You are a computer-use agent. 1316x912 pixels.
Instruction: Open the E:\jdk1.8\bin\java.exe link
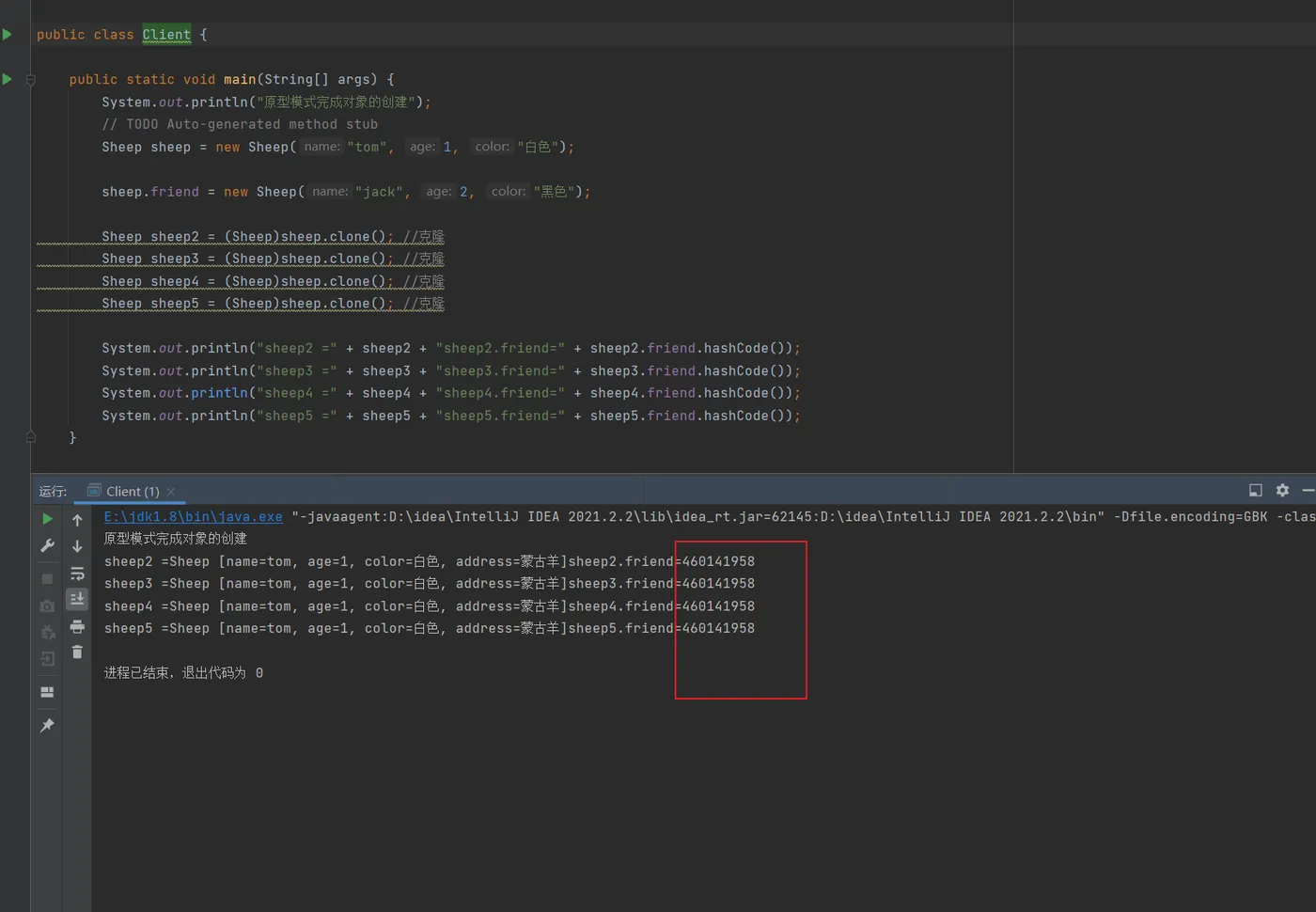193,516
